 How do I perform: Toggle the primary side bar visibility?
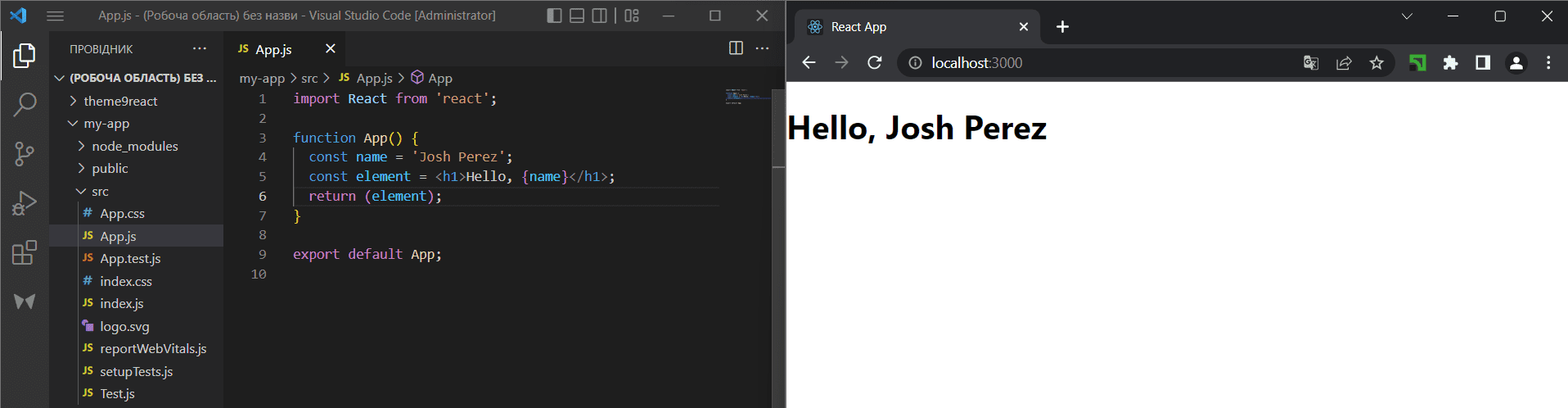(x=554, y=16)
